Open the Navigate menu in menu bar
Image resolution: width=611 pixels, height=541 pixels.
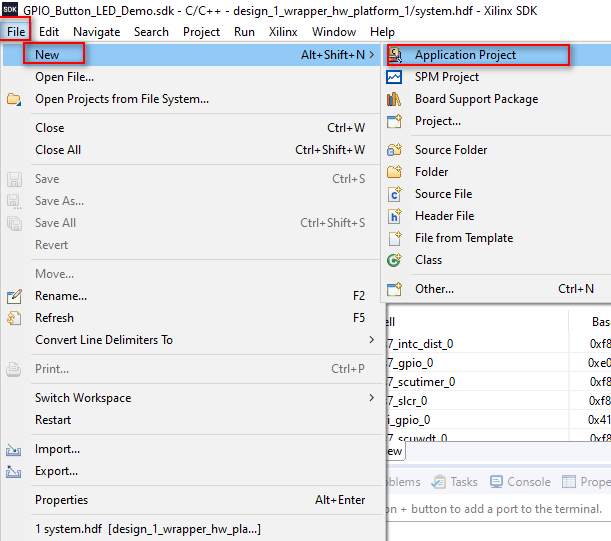(x=97, y=32)
